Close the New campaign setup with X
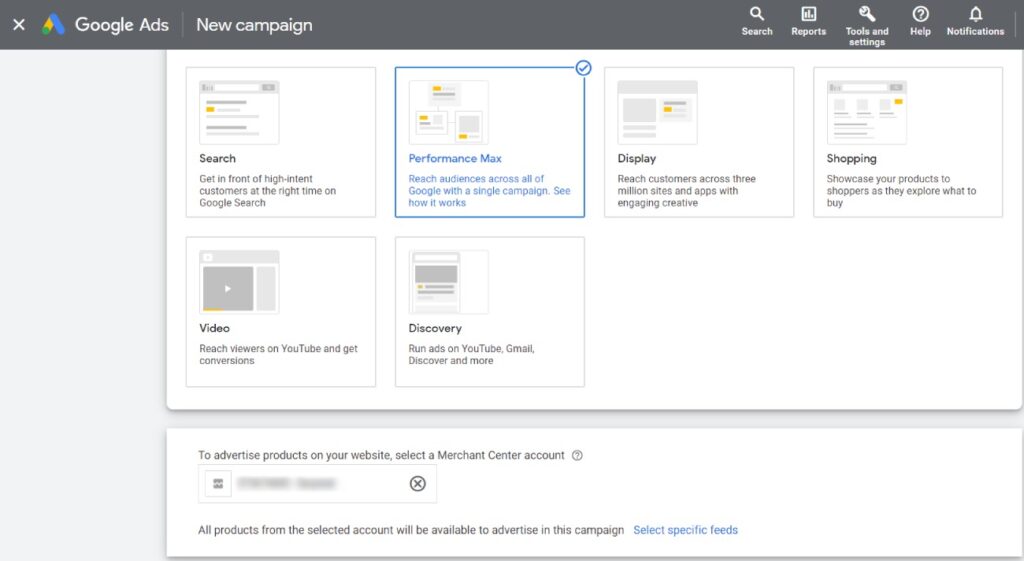 (19, 25)
